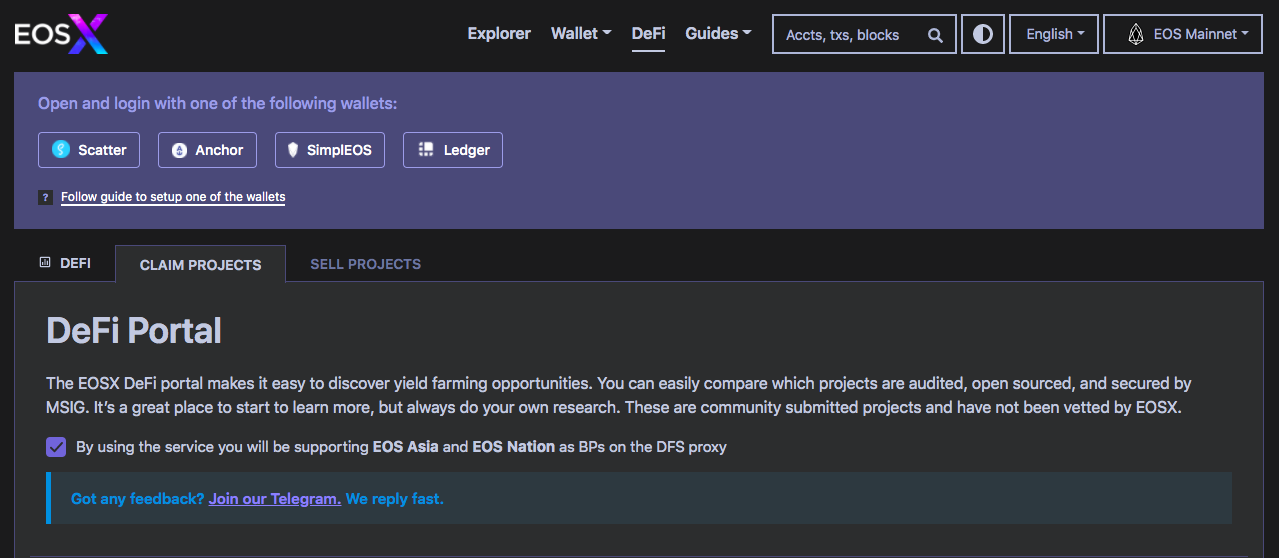Switch to the SELL PROJECTS tab
The width and height of the screenshot is (1279, 558).
(365, 265)
